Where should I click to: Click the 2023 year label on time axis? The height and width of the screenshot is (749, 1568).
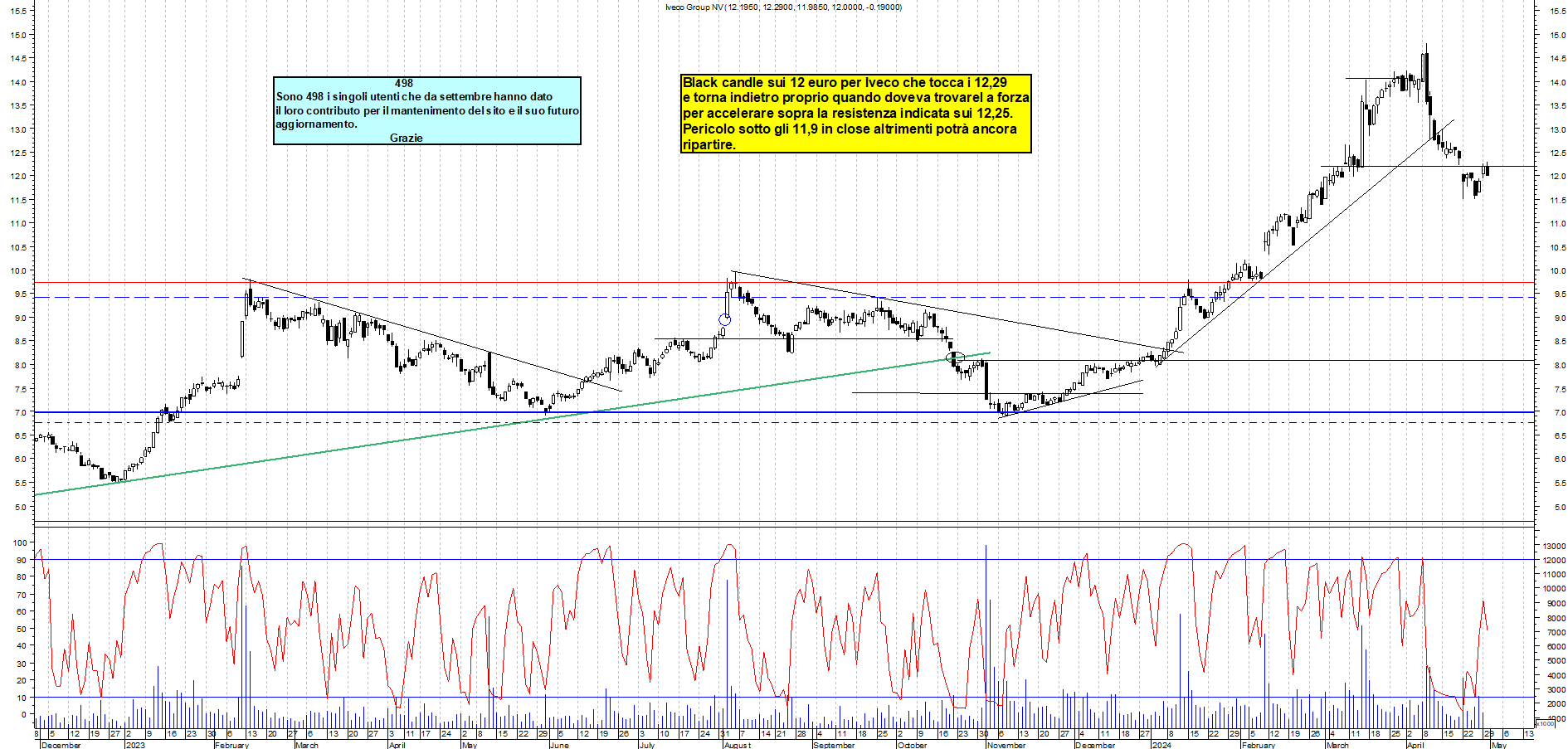[135, 745]
